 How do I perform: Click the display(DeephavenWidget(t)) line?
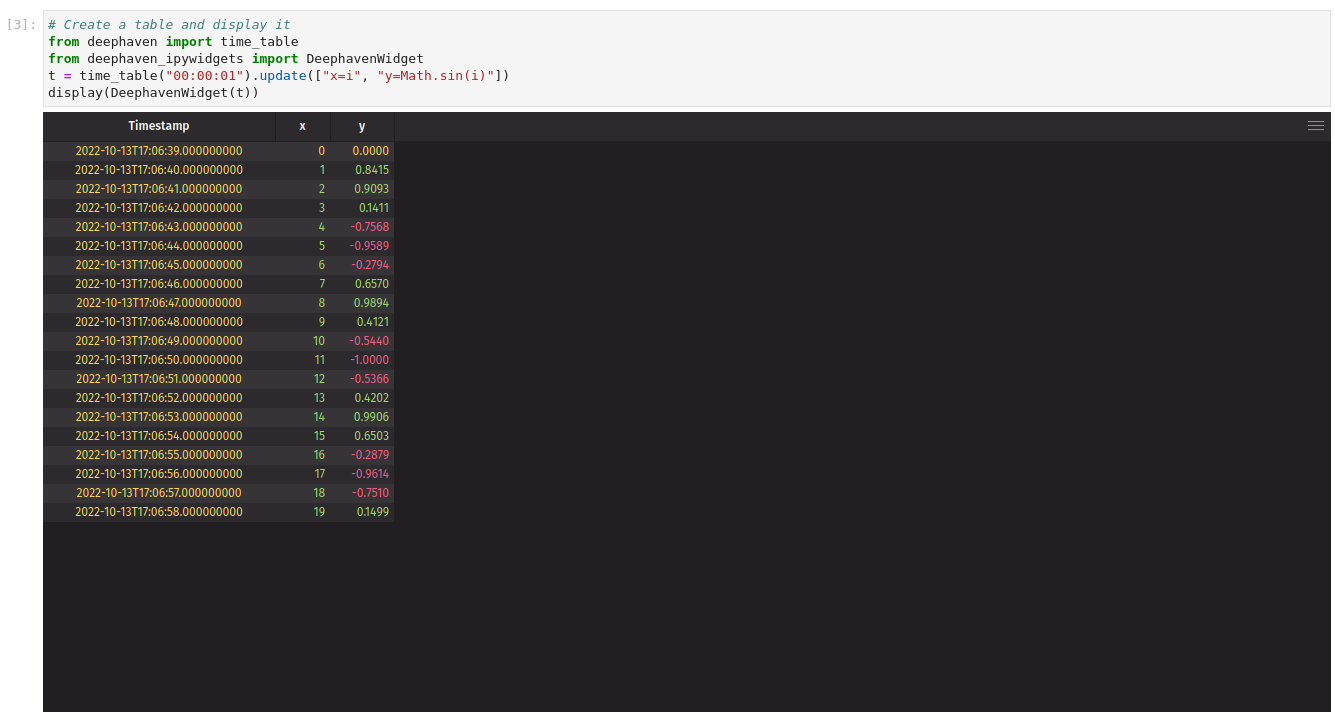coord(153,93)
